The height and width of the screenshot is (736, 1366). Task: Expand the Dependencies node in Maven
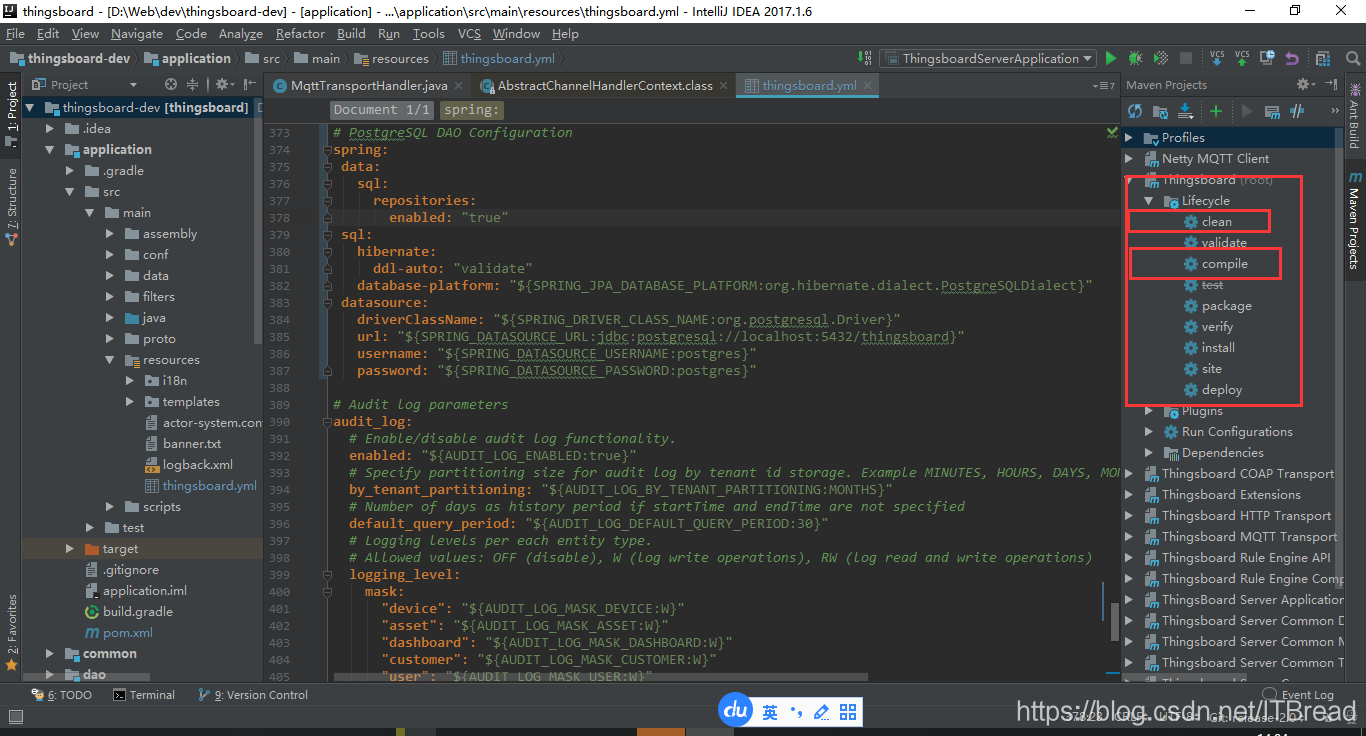click(x=1149, y=453)
